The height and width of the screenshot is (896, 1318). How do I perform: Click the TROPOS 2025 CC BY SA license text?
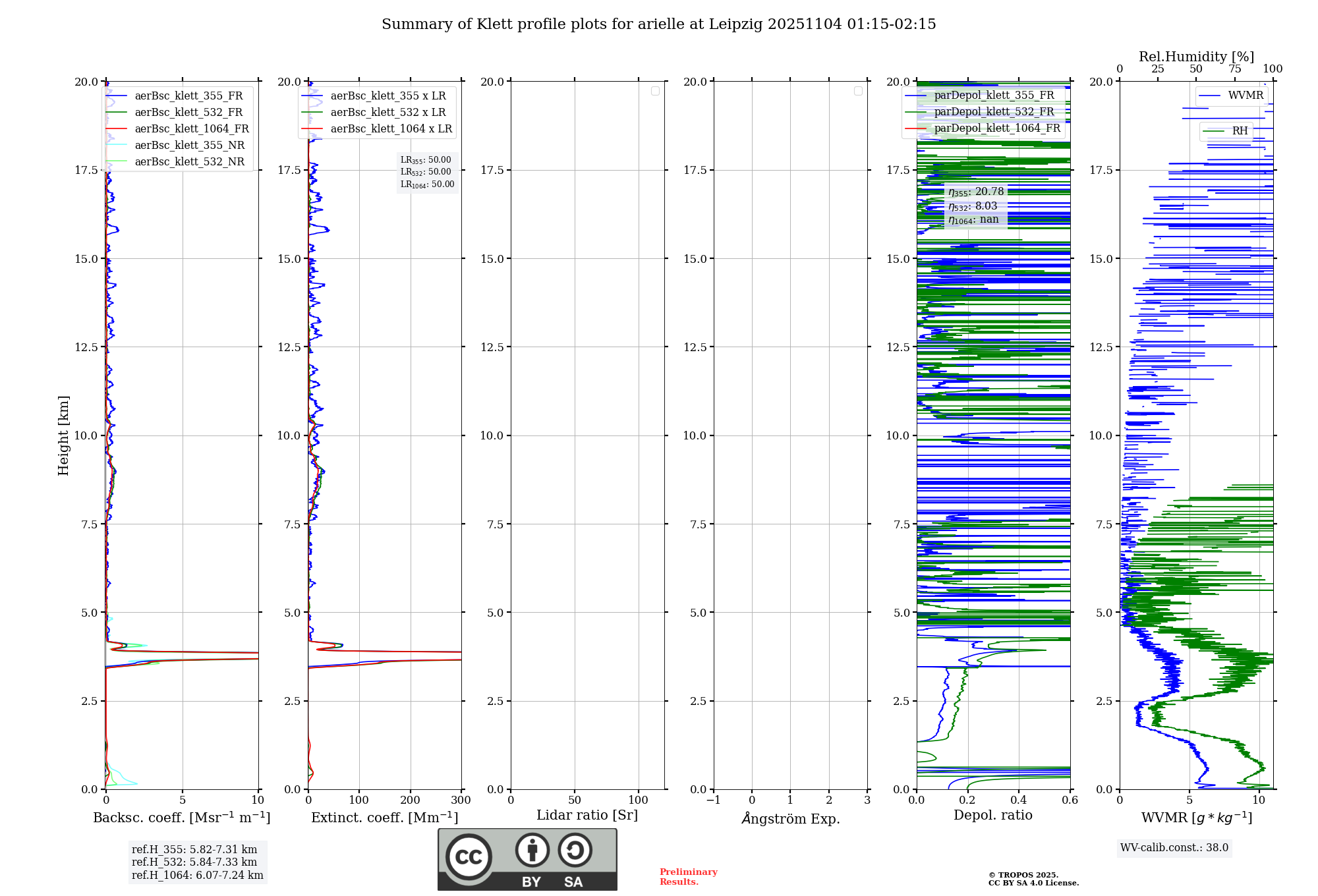pos(1033,880)
